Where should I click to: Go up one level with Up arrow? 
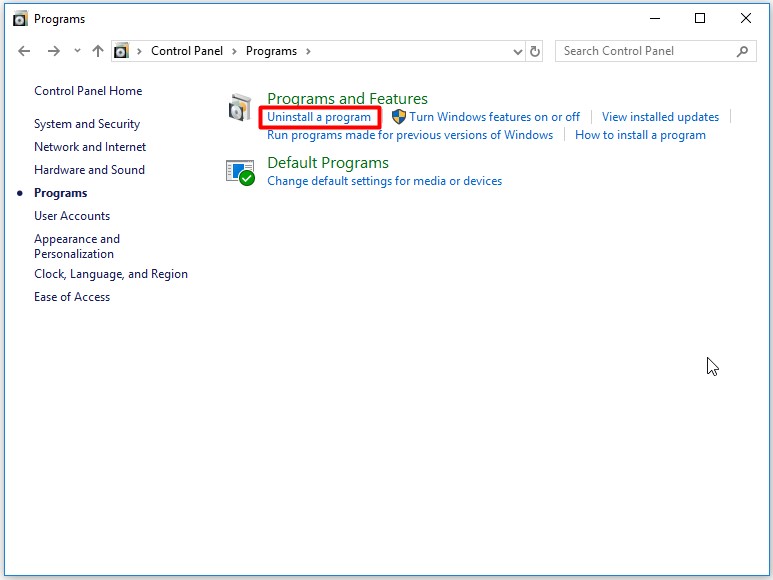(x=98, y=51)
